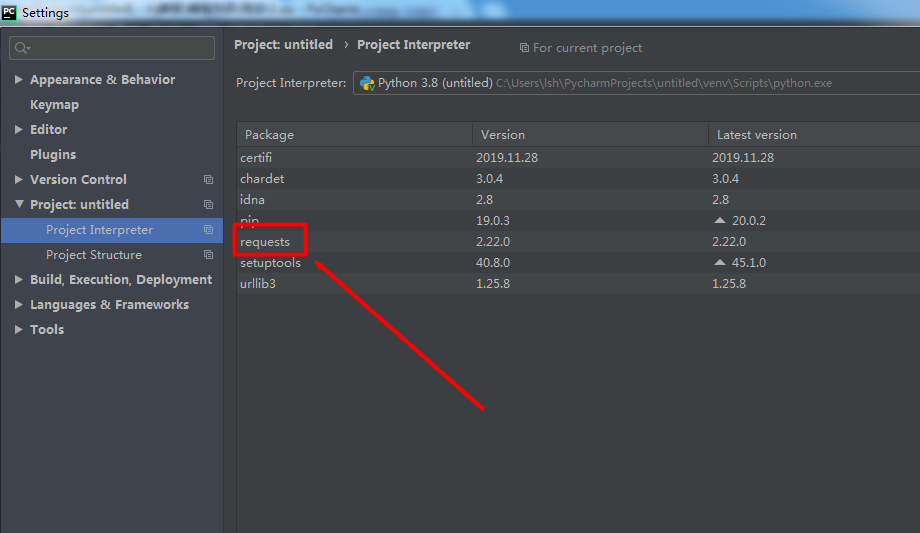The height and width of the screenshot is (533, 920).
Task: Sort by Package column header
Action: (354, 134)
